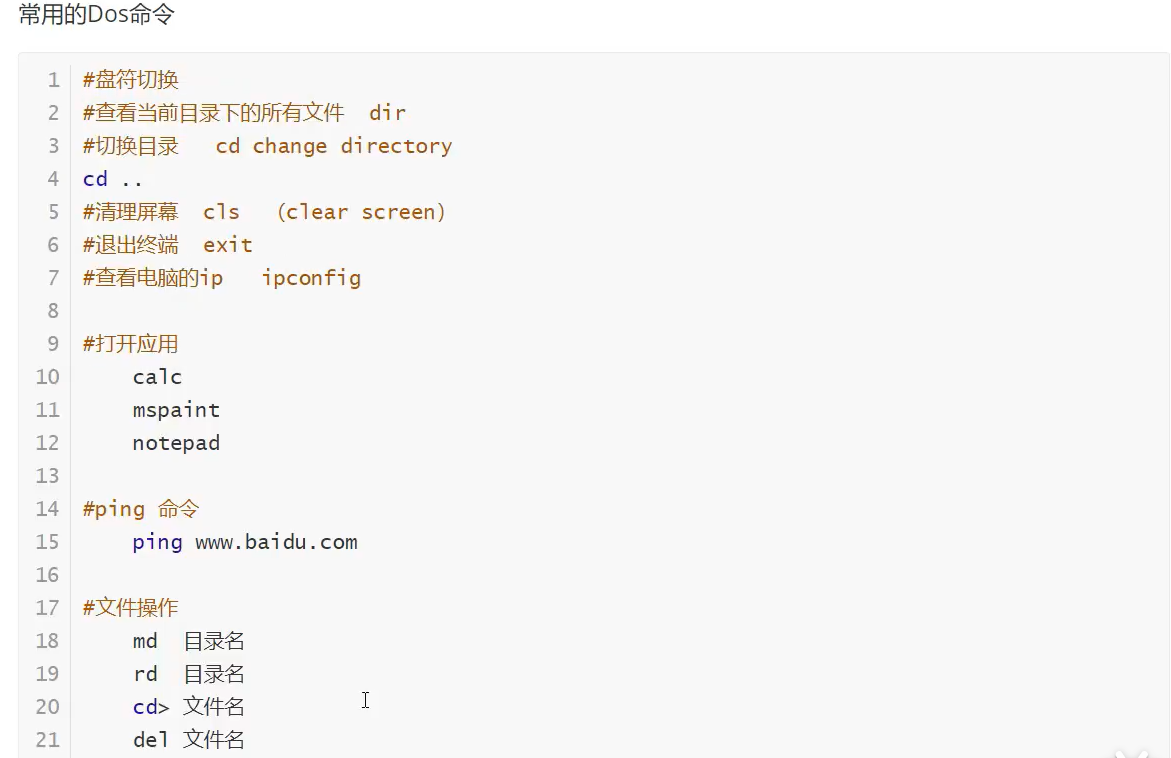1171x758 pixels.
Task: Click the del 文件名 line
Action: (188, 740)
